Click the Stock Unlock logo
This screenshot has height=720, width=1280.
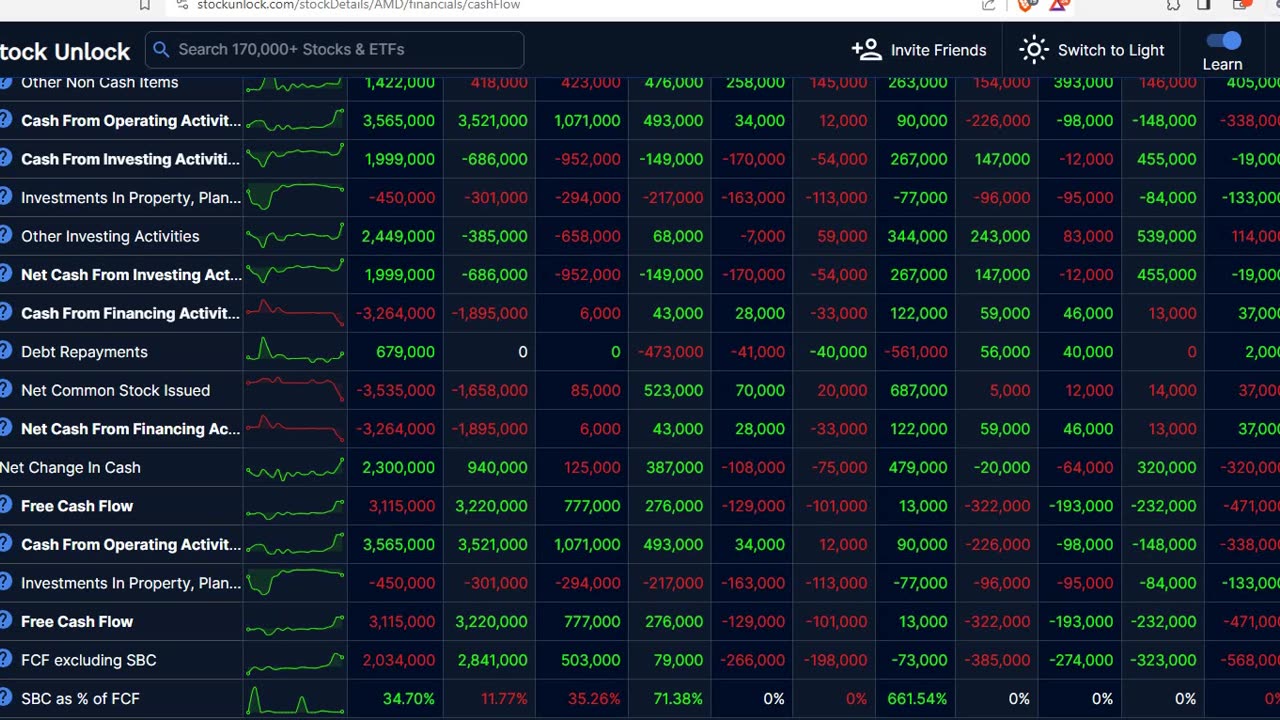tap(65, 52)
